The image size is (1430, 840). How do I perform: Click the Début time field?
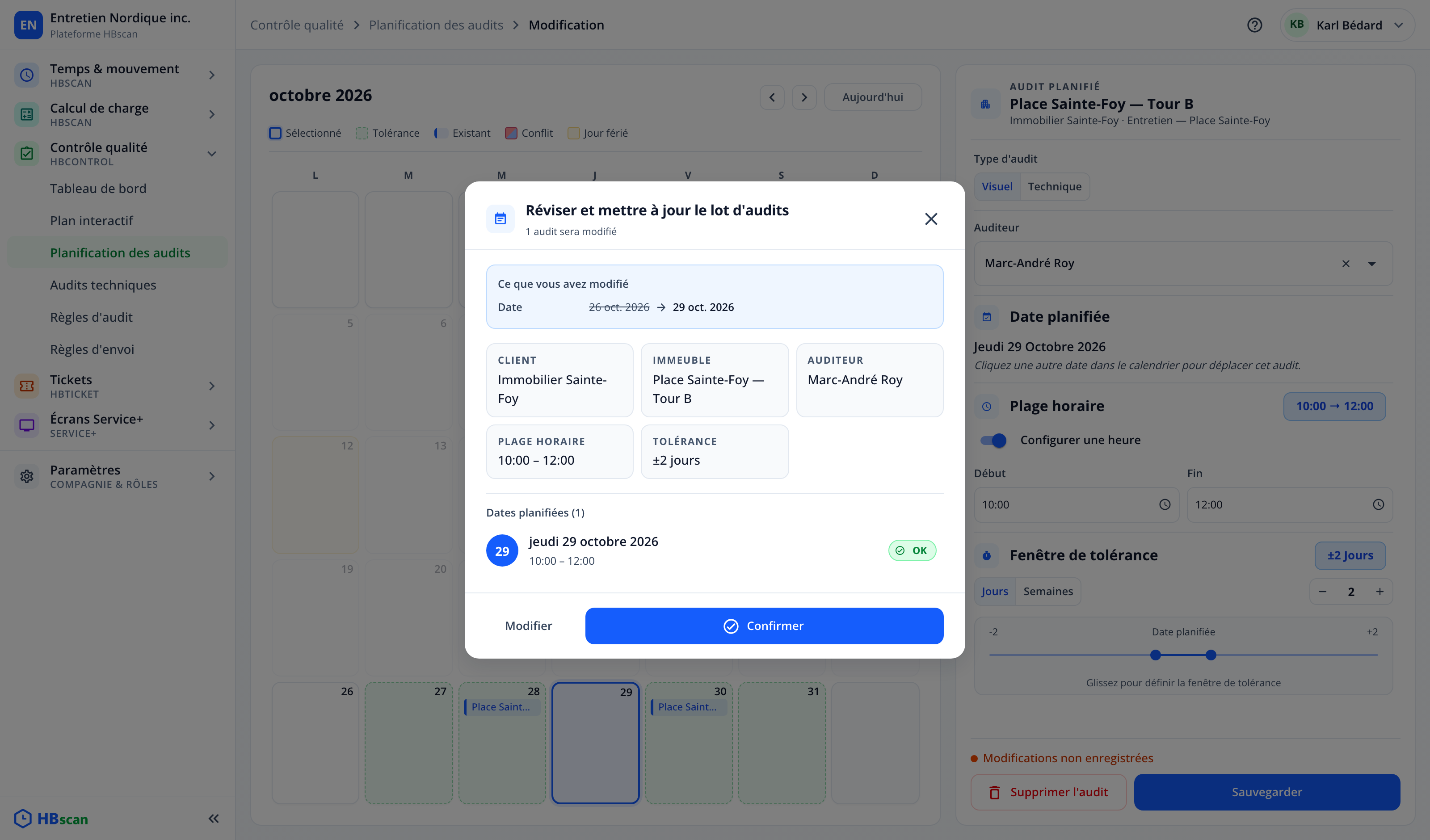pyautogui.click(x=1077, y=504)
